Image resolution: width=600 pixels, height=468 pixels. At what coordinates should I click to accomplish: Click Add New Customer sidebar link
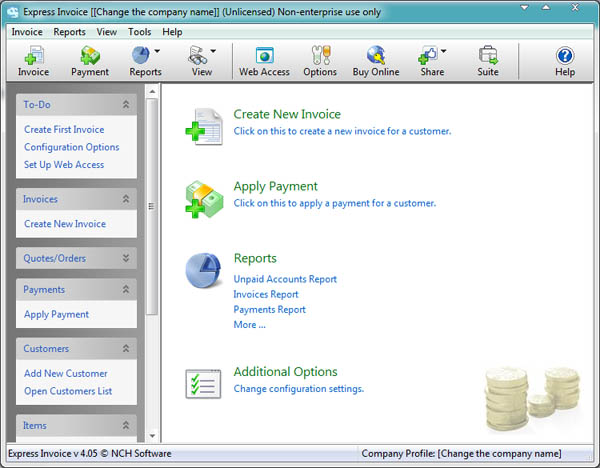66,374
